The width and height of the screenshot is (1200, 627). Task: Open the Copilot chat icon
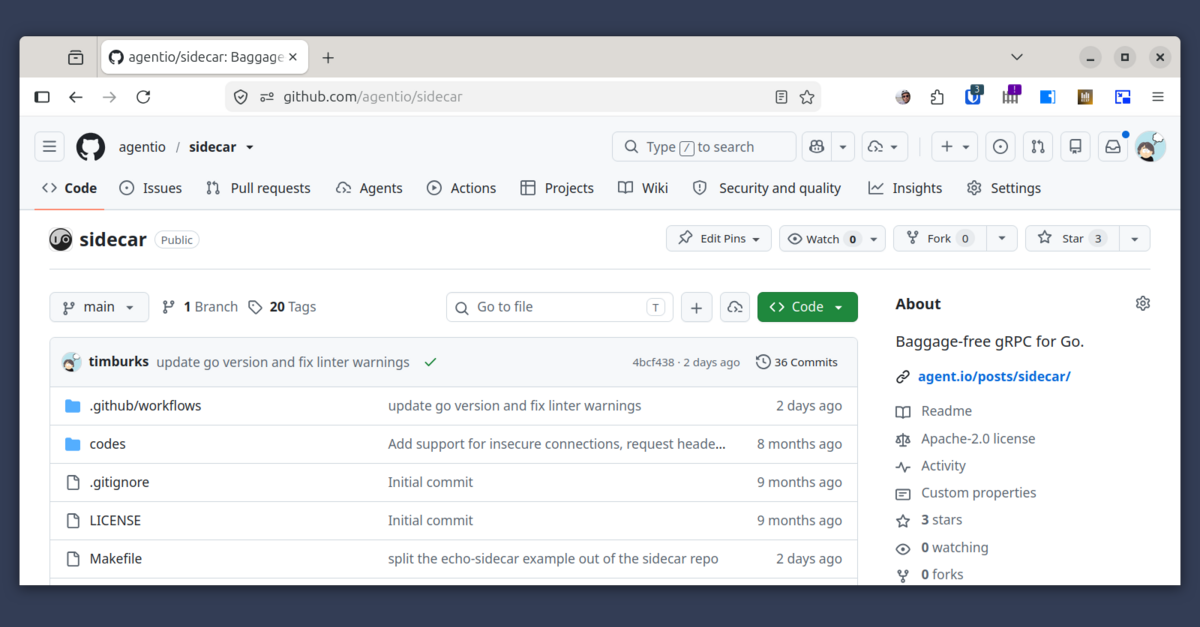[x=818, y=147]
